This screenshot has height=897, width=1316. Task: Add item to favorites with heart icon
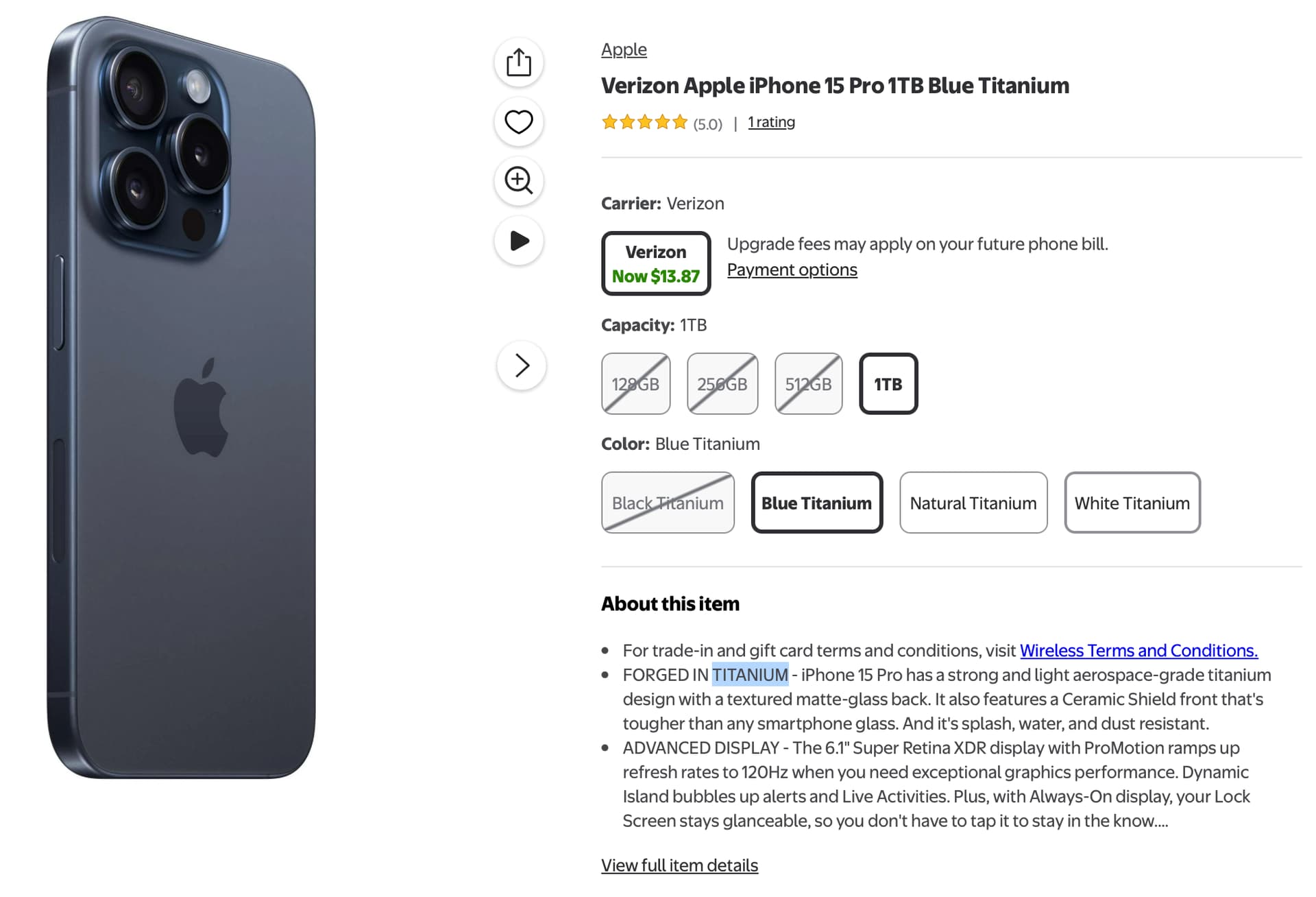(x=519, y=122)
